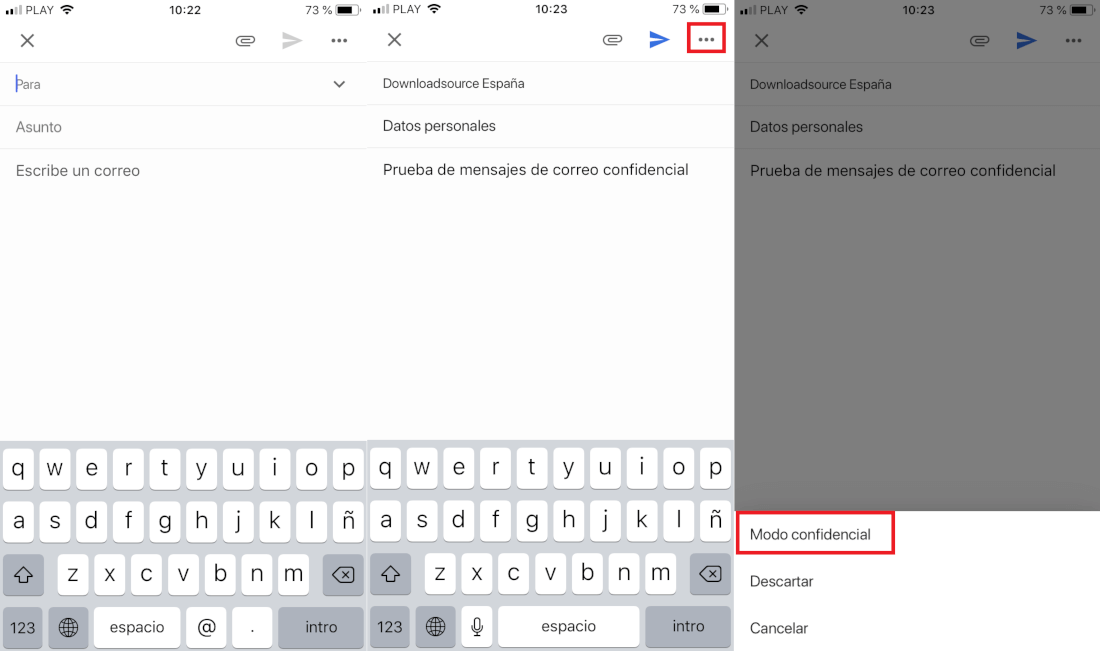Tap signal bars in first screenshot status bar
The width and height of the screenshot is (1100, 651).
(13, 10)
